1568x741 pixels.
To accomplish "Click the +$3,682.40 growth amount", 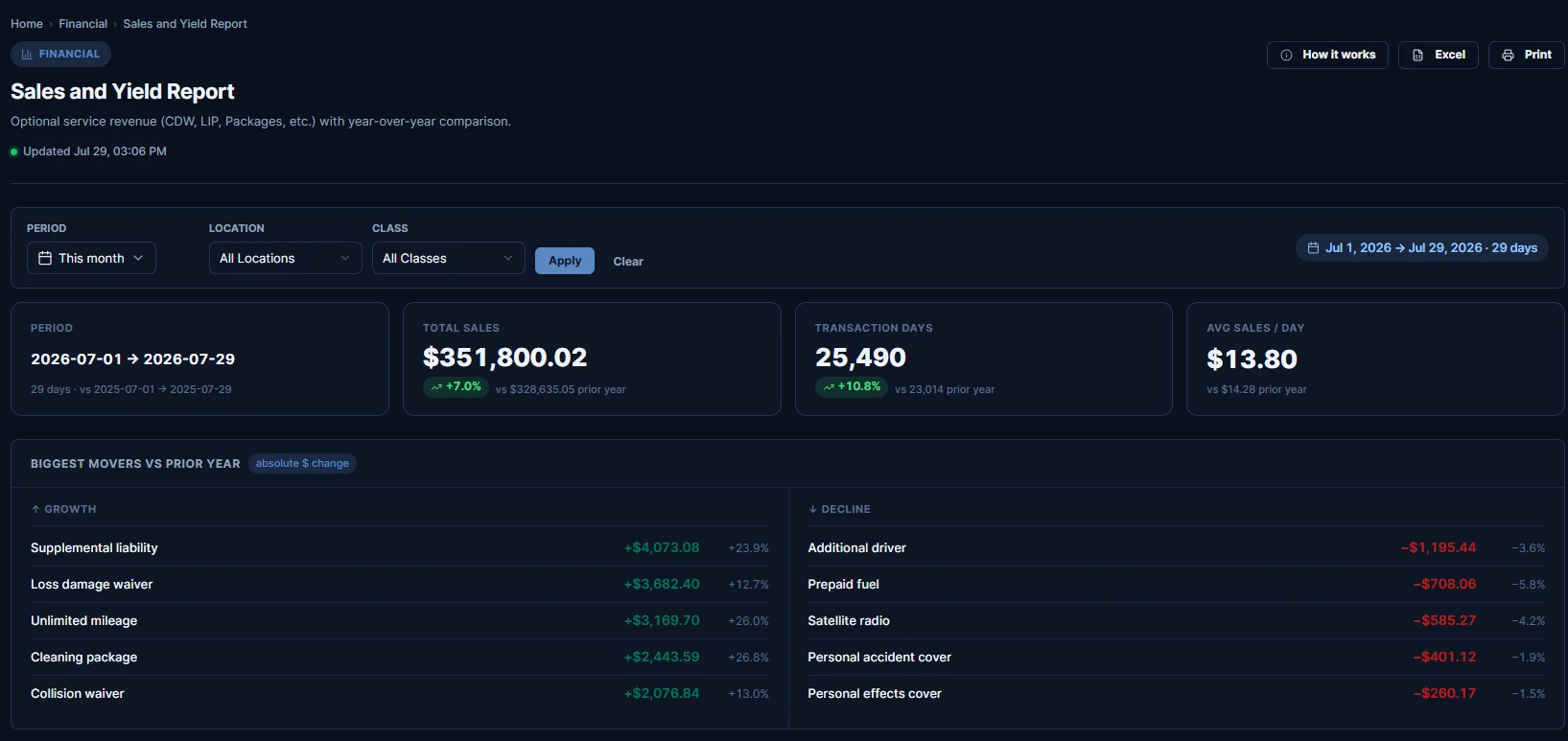I will point(662,585).
